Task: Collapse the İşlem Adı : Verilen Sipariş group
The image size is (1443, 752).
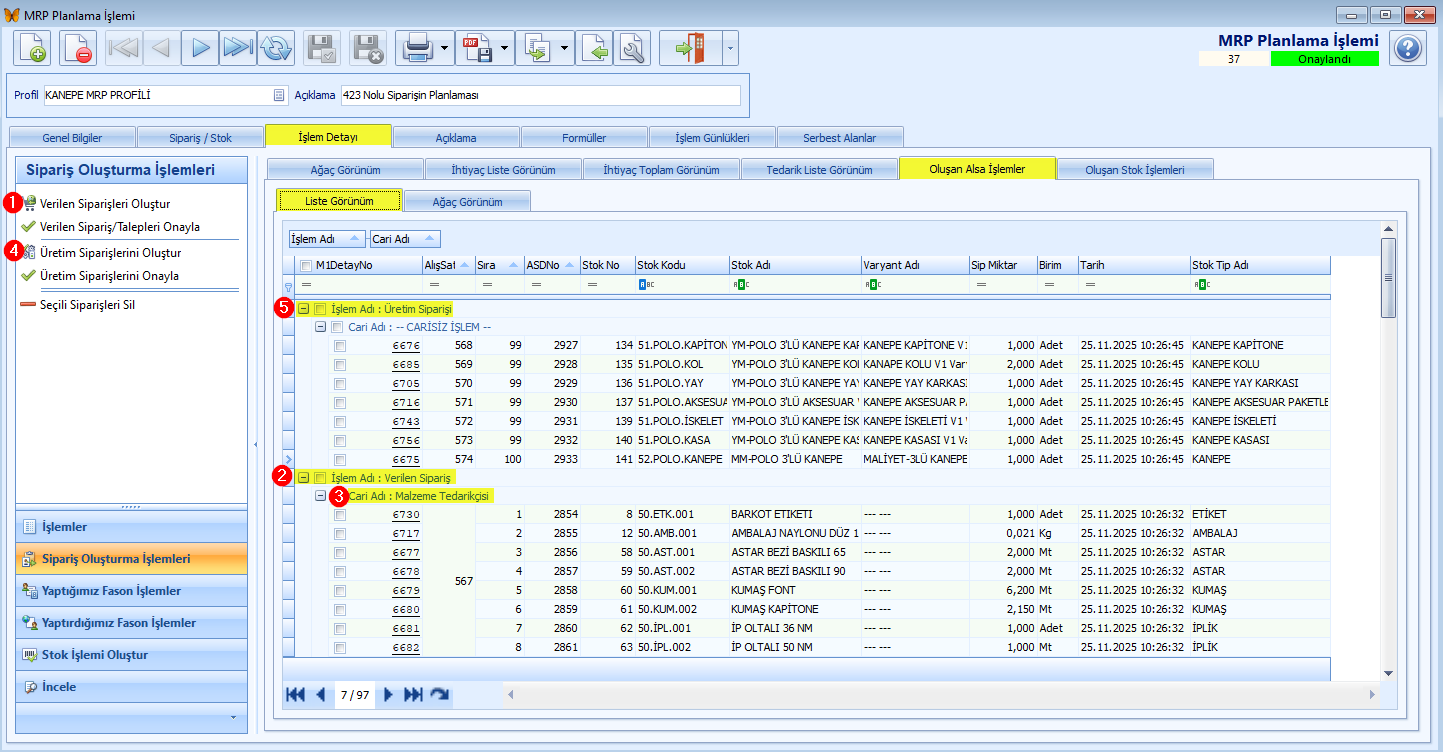Action: [x=304, y=478]
